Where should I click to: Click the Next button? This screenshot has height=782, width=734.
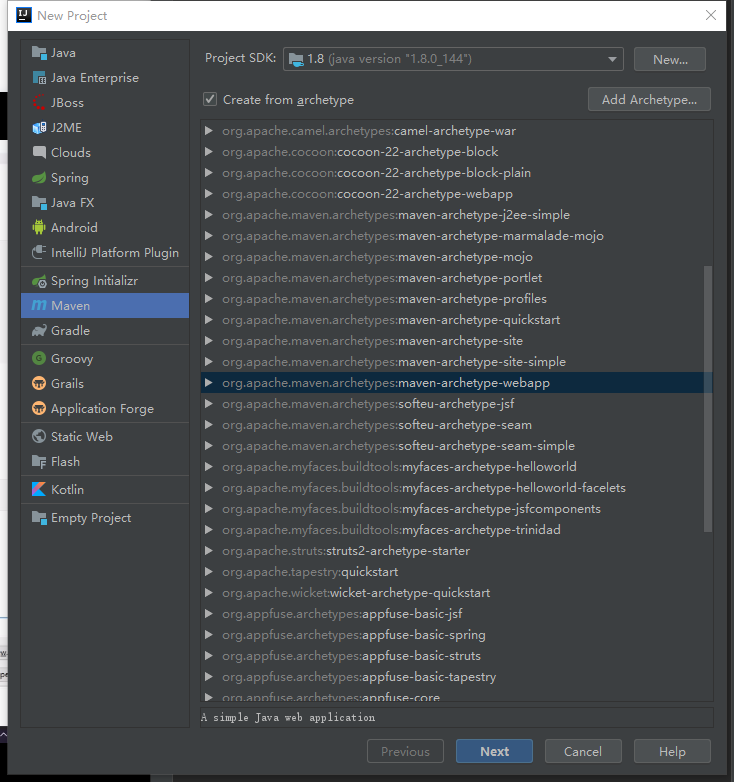pos(494,751)
